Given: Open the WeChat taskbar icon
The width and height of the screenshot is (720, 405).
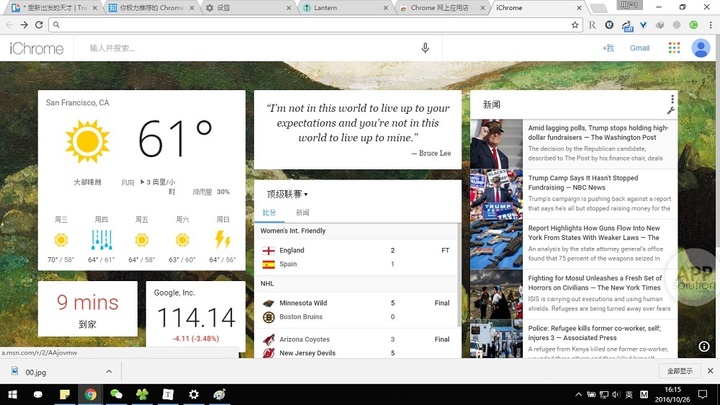Looking at the screenshot, I should pyautogui.click(x=116, y=394).
